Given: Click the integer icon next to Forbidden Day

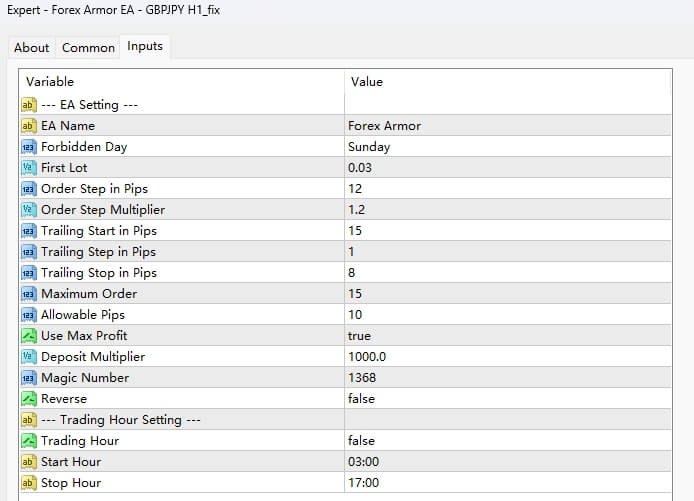Looking at the screenshot, I should pyautogui.click(x=28, y=147).
